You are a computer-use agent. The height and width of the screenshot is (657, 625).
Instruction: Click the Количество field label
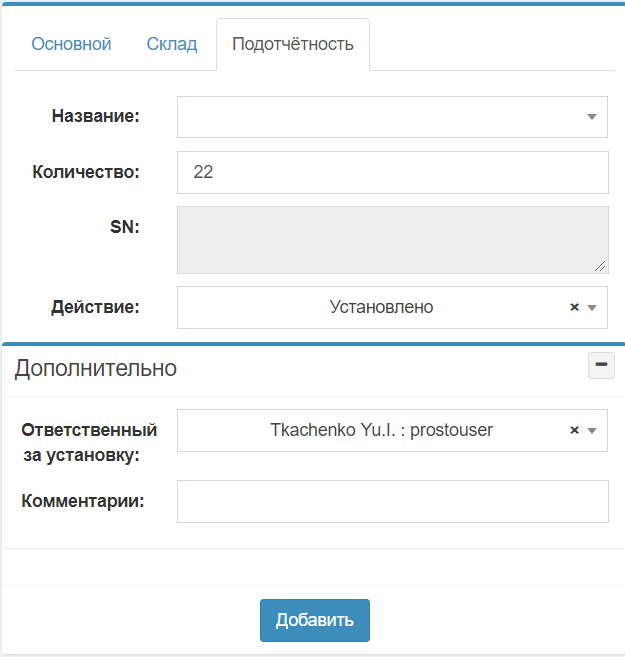point(86,171)
